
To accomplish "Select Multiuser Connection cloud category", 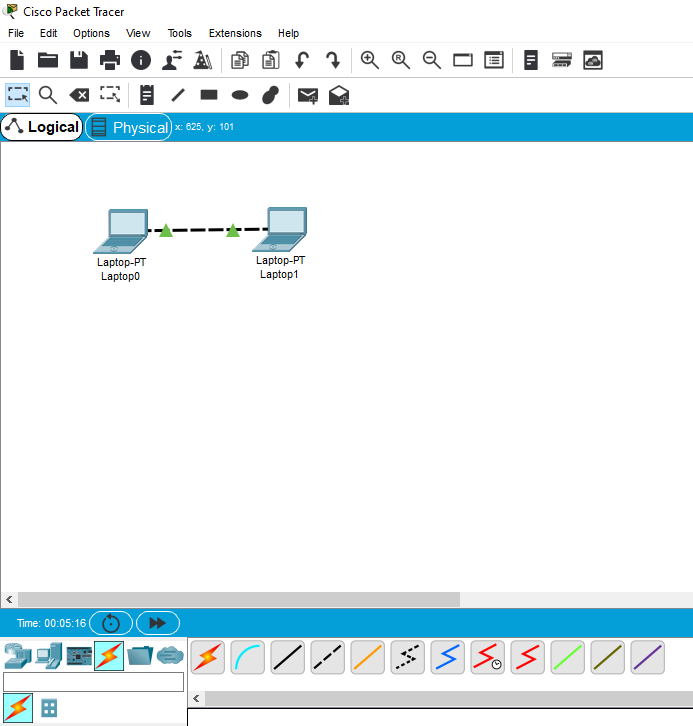I will [170, 656].
